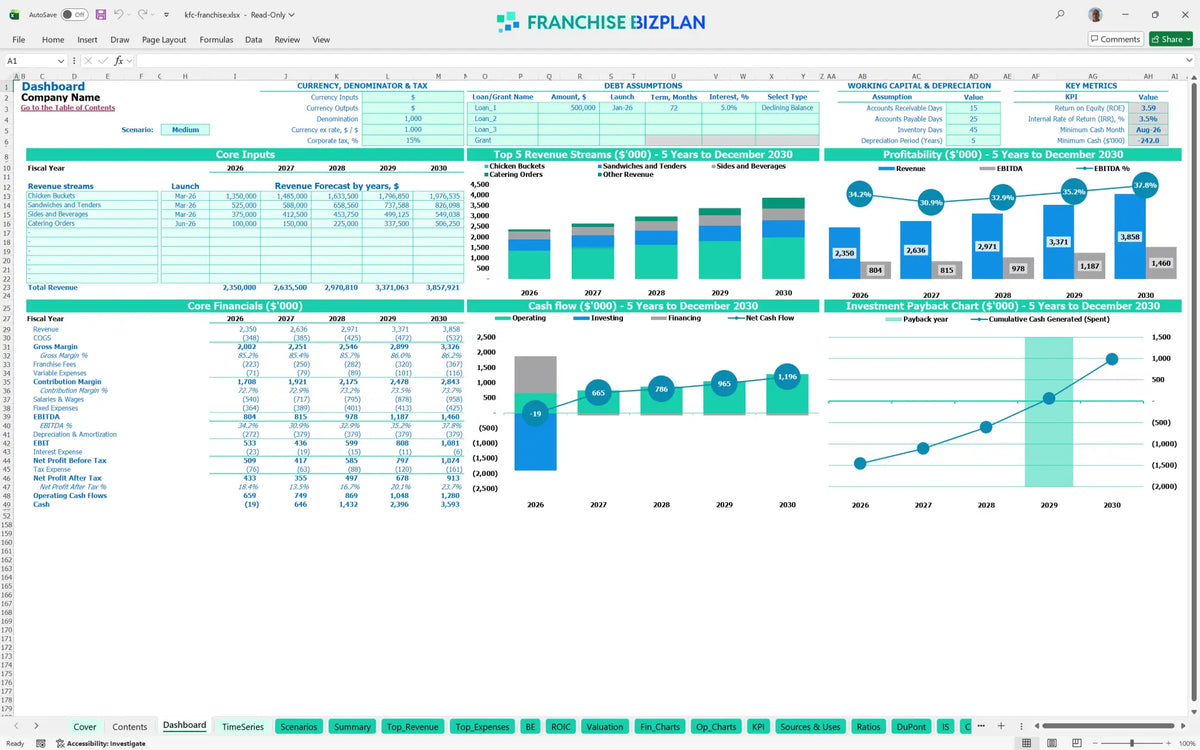Switch to the ROIC sheet tab
Viewport: 1200px width, 750px height.
[x=561, y=727]
